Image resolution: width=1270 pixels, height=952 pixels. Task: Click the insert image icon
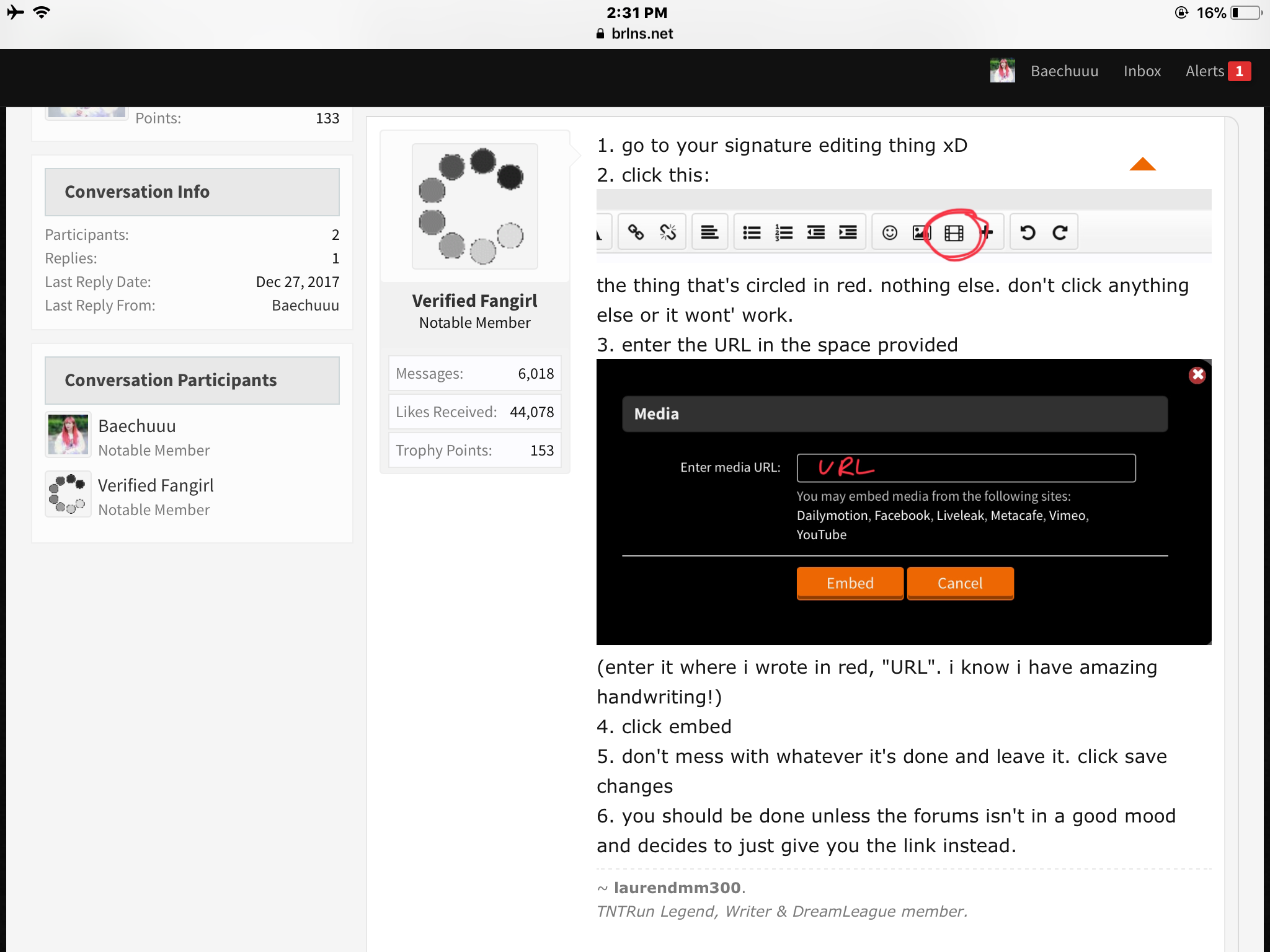pos(921,232)
